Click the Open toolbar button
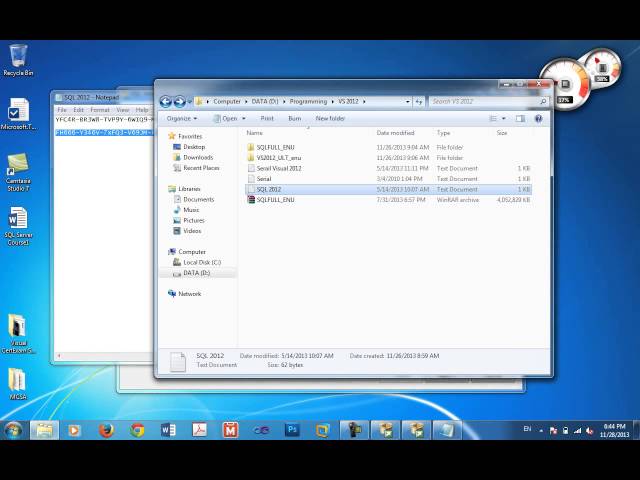Viewport: 640px width, 480px height. click(x=225, y=119)
